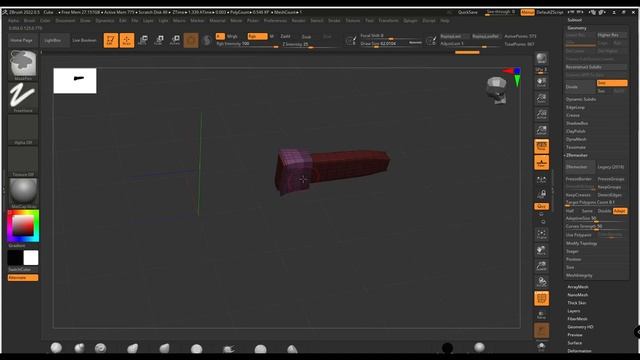Click the Frame mesh icon
This screenshot has width=640, height=360.
pyautogui.click(x=542, y=234)
